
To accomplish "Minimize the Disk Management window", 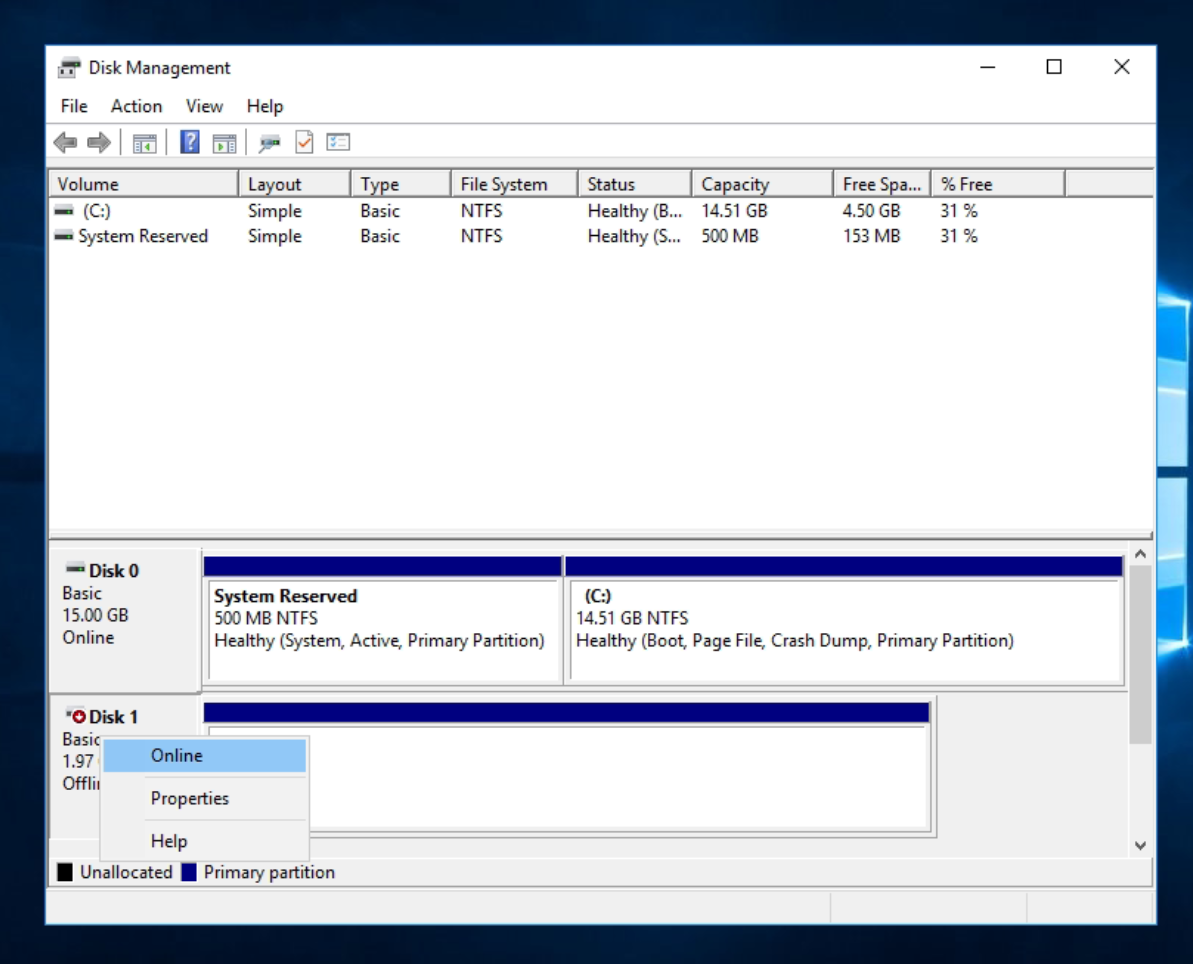I will pos(988,67).
